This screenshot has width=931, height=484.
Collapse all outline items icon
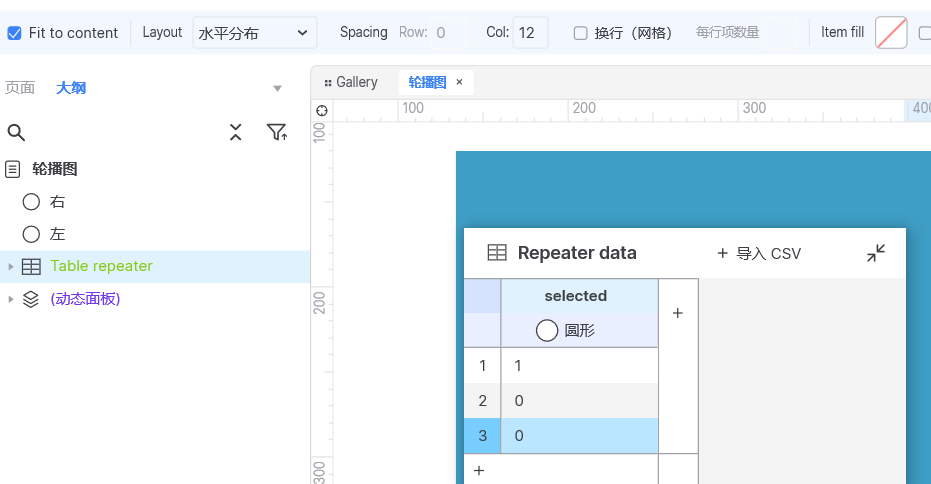(x=236, y=132)
